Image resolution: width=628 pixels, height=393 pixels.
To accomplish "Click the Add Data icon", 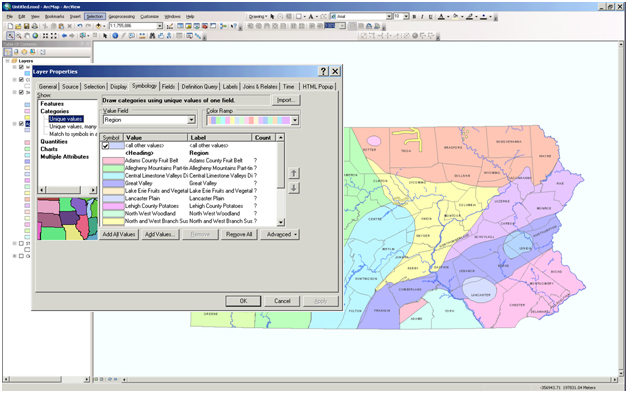I will 98,26.
